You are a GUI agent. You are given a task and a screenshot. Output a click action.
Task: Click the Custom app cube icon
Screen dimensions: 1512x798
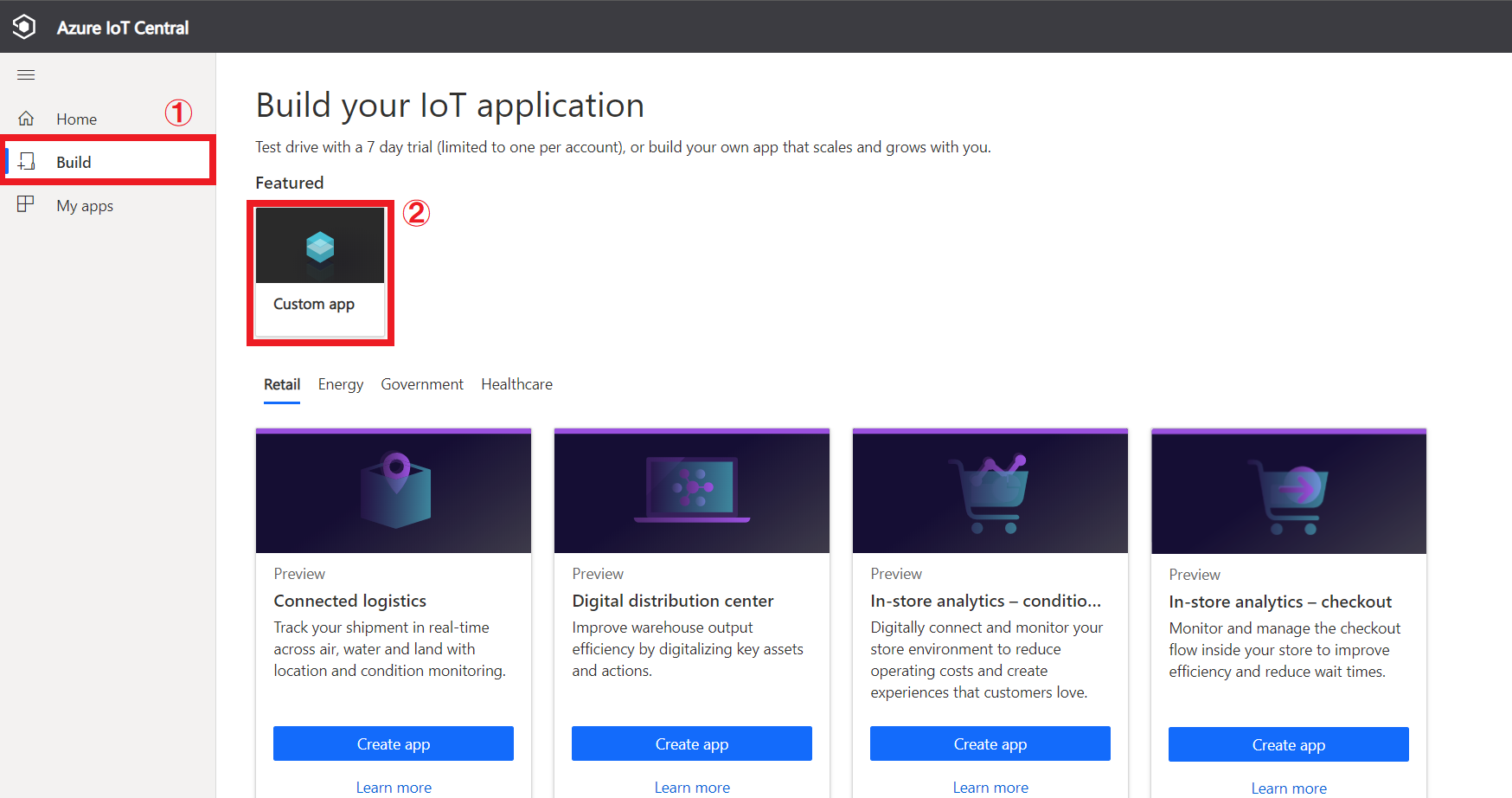point(320,247)
